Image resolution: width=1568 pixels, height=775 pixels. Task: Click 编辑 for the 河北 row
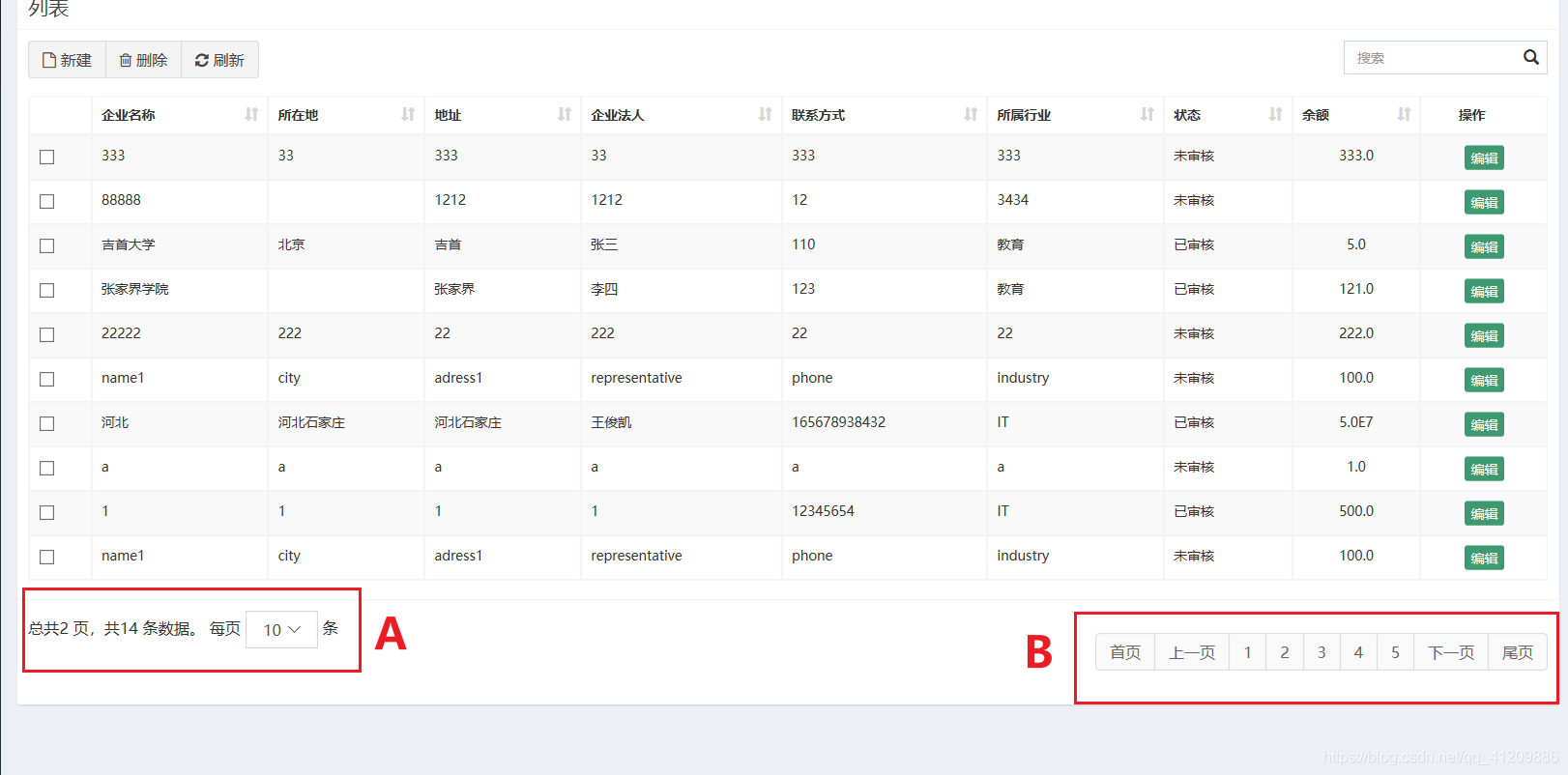click(x=1484, y=424)
